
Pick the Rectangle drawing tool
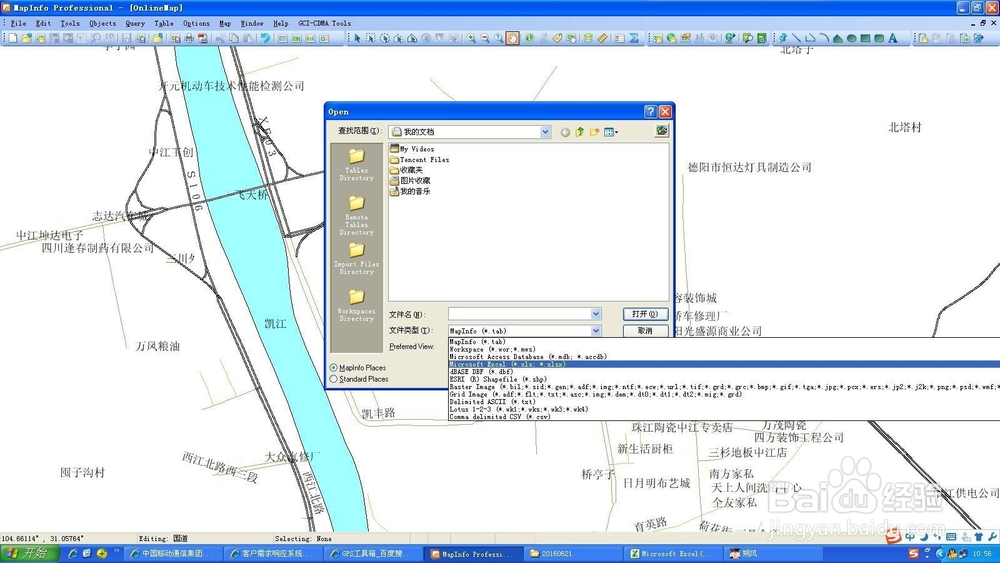click(865, 38)
